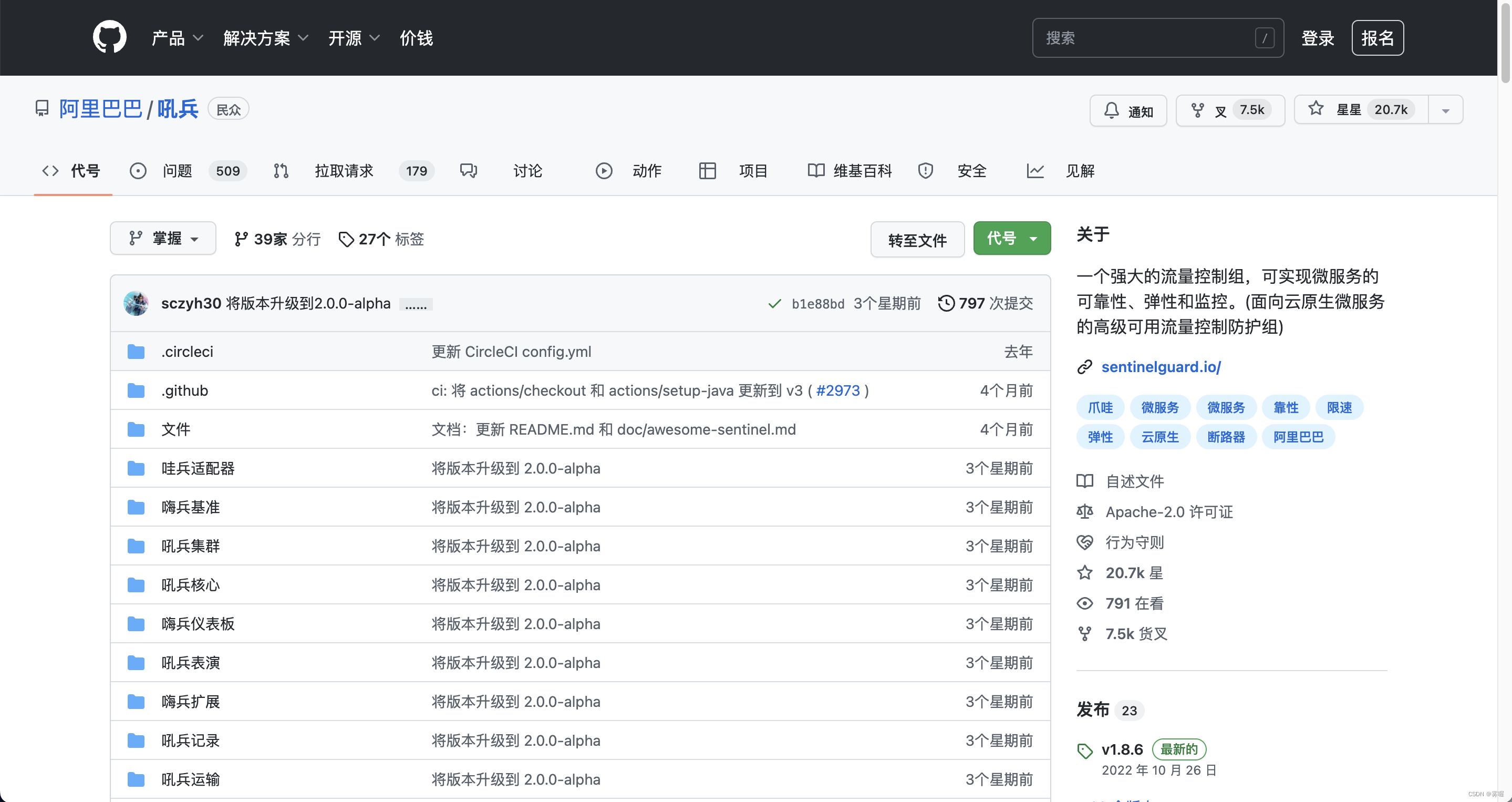Switch to the 拉取请求 tab
The height and width of the screenshot is (802, 1512).
[x=344, y=171]
